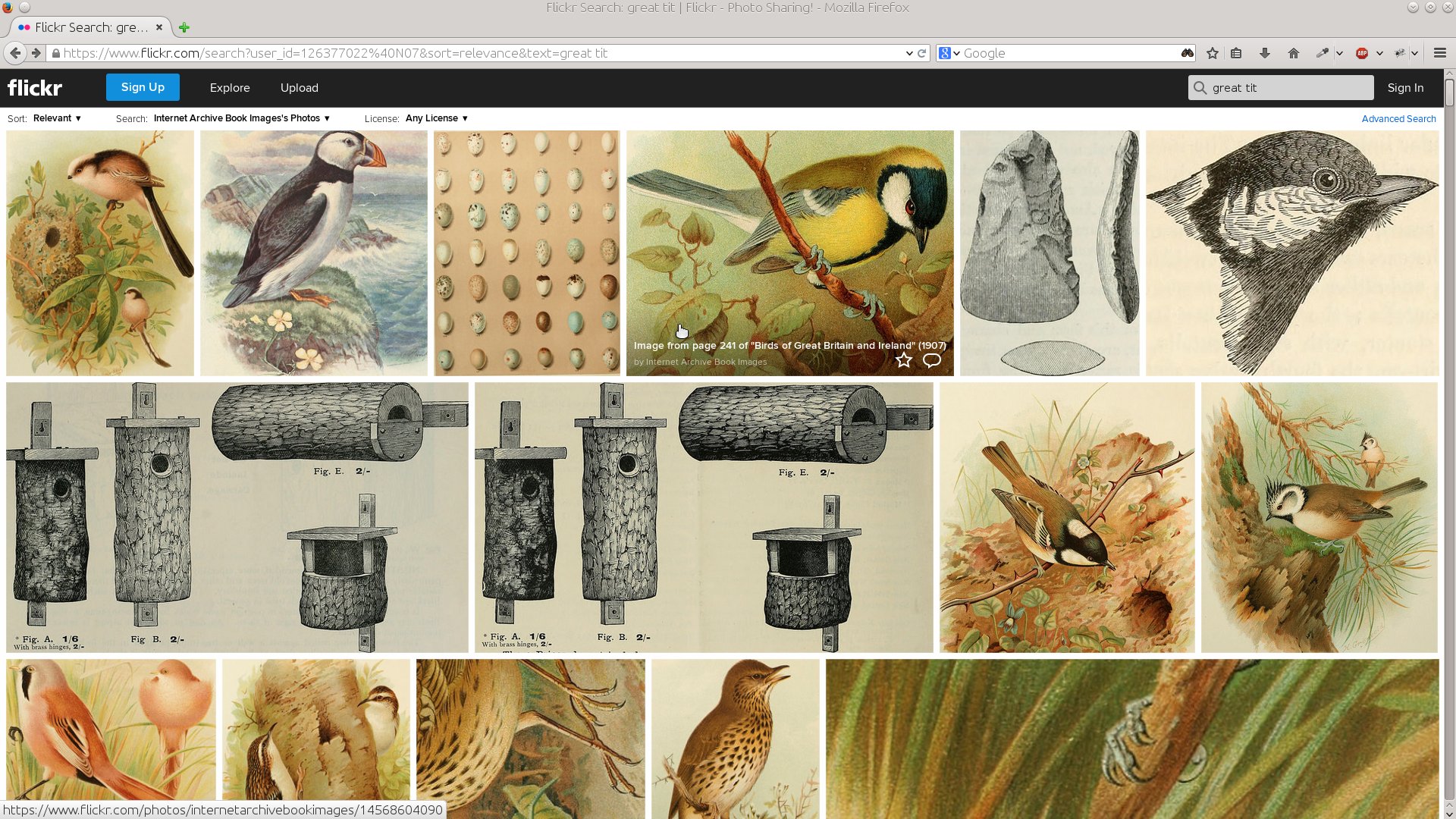Open the crested tit on pine stump thumbnail
This screenshot has height=819, width=1456.
(x=1319, y=517)
